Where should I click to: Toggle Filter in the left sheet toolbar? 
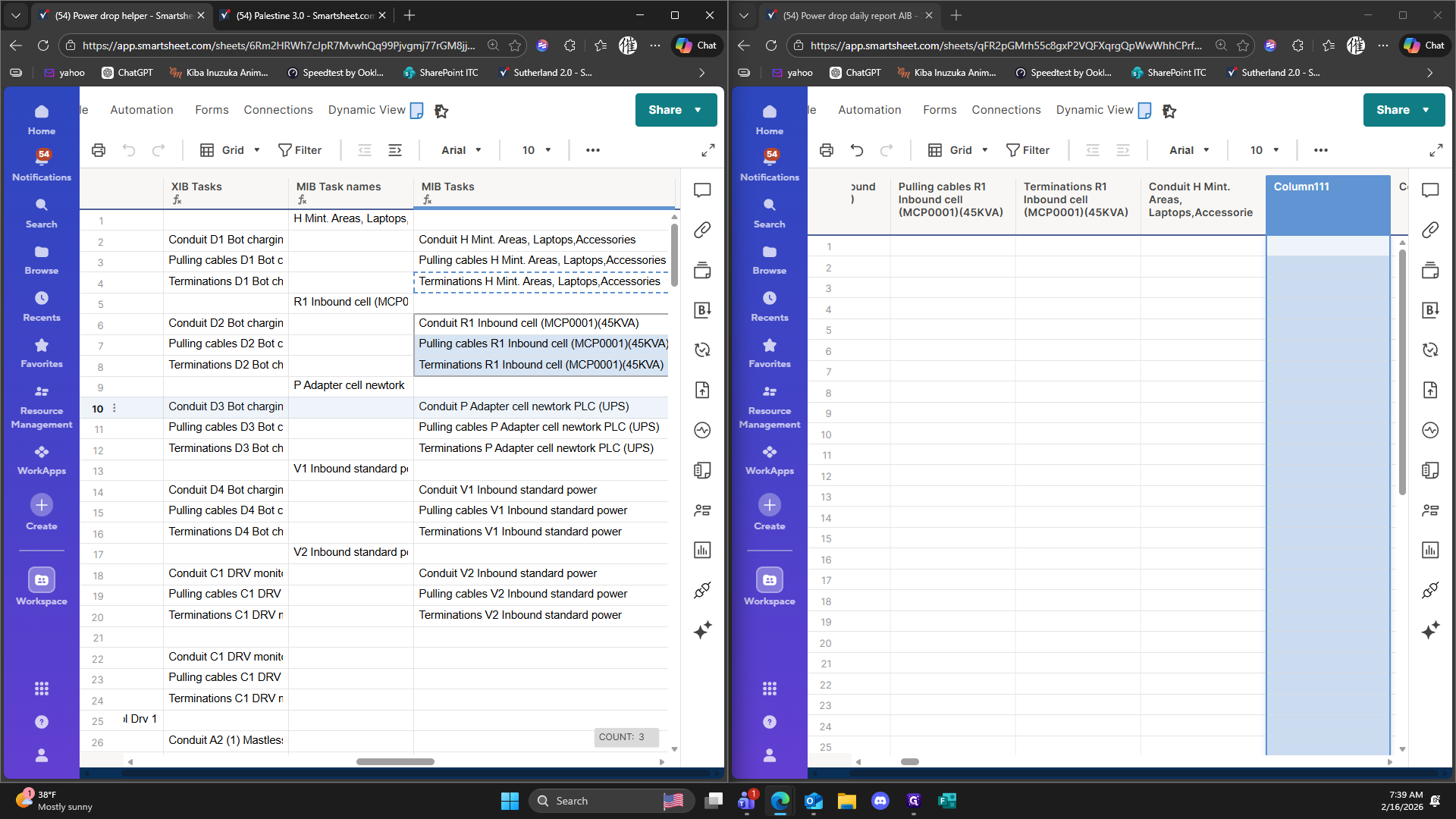(x=300, y=150)
